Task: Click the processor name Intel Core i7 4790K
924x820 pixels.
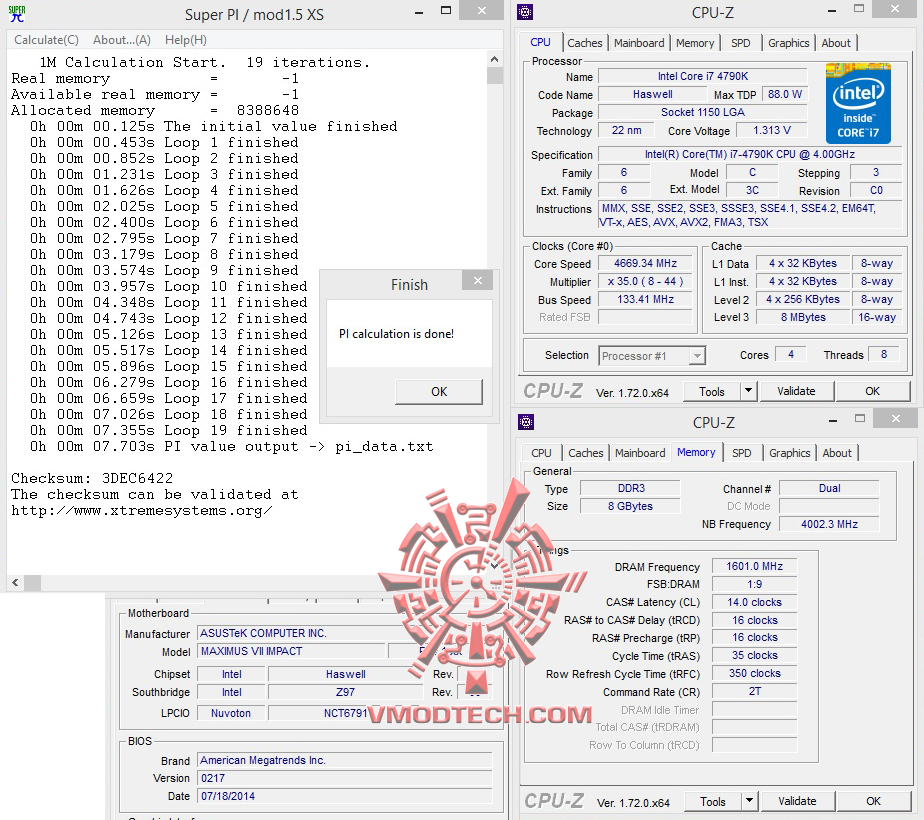Action: (x=702, y=76)
